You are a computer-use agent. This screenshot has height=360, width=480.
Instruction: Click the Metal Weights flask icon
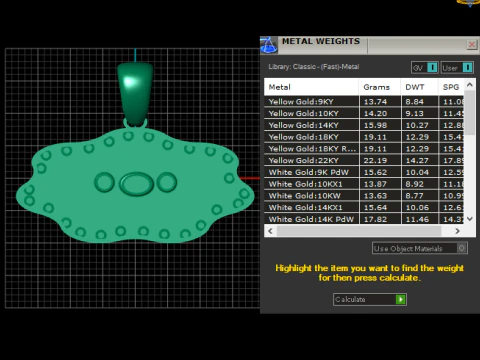[x=268, y=45]
